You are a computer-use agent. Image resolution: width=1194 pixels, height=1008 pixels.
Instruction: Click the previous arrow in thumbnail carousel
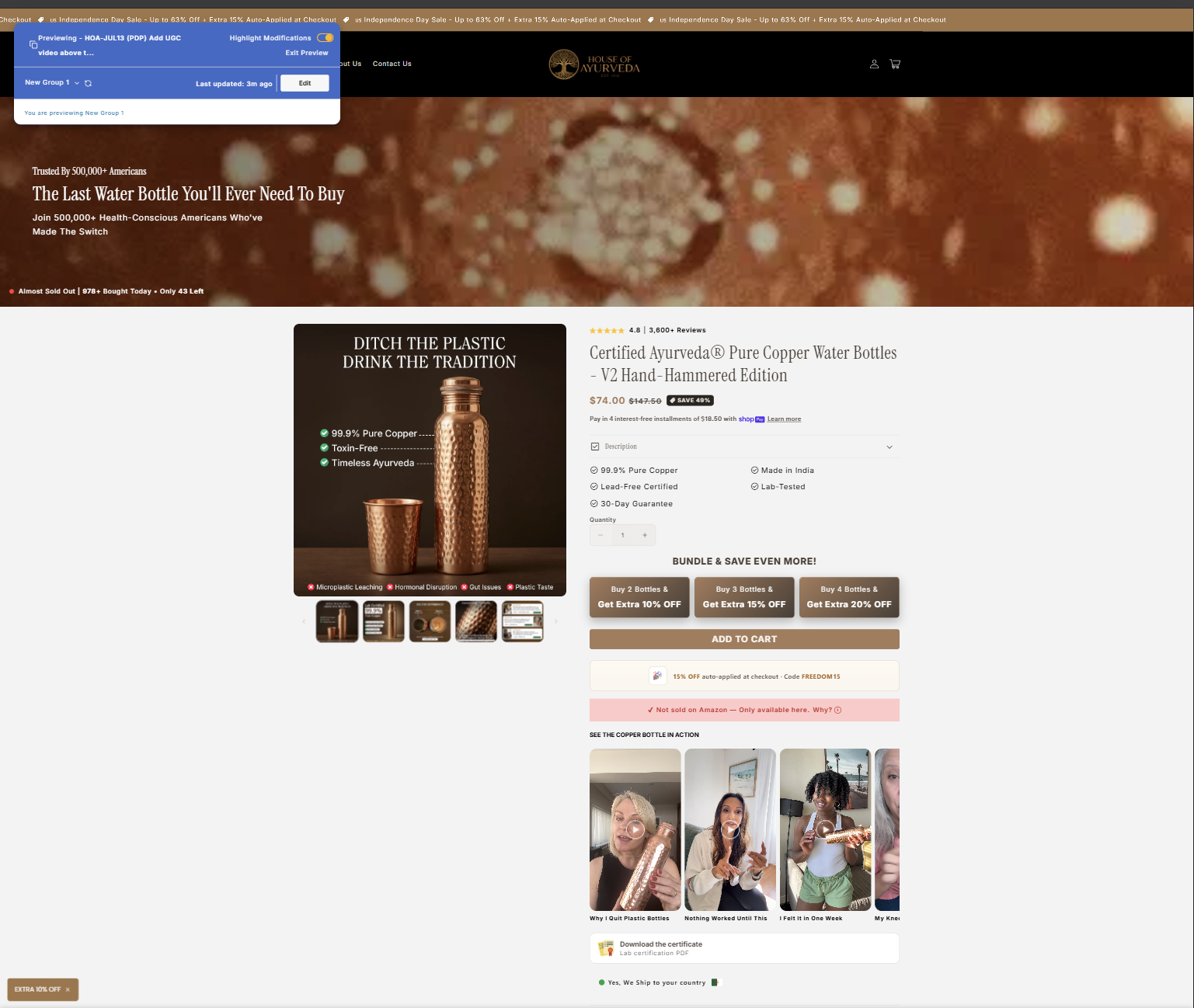pos(304,621)
